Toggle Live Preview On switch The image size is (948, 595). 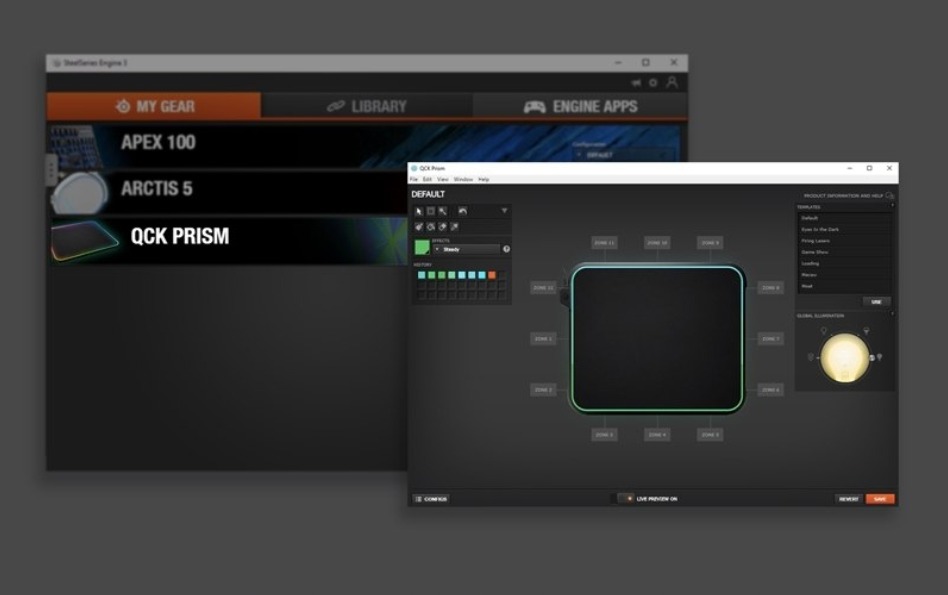click(x=625, y=499)
